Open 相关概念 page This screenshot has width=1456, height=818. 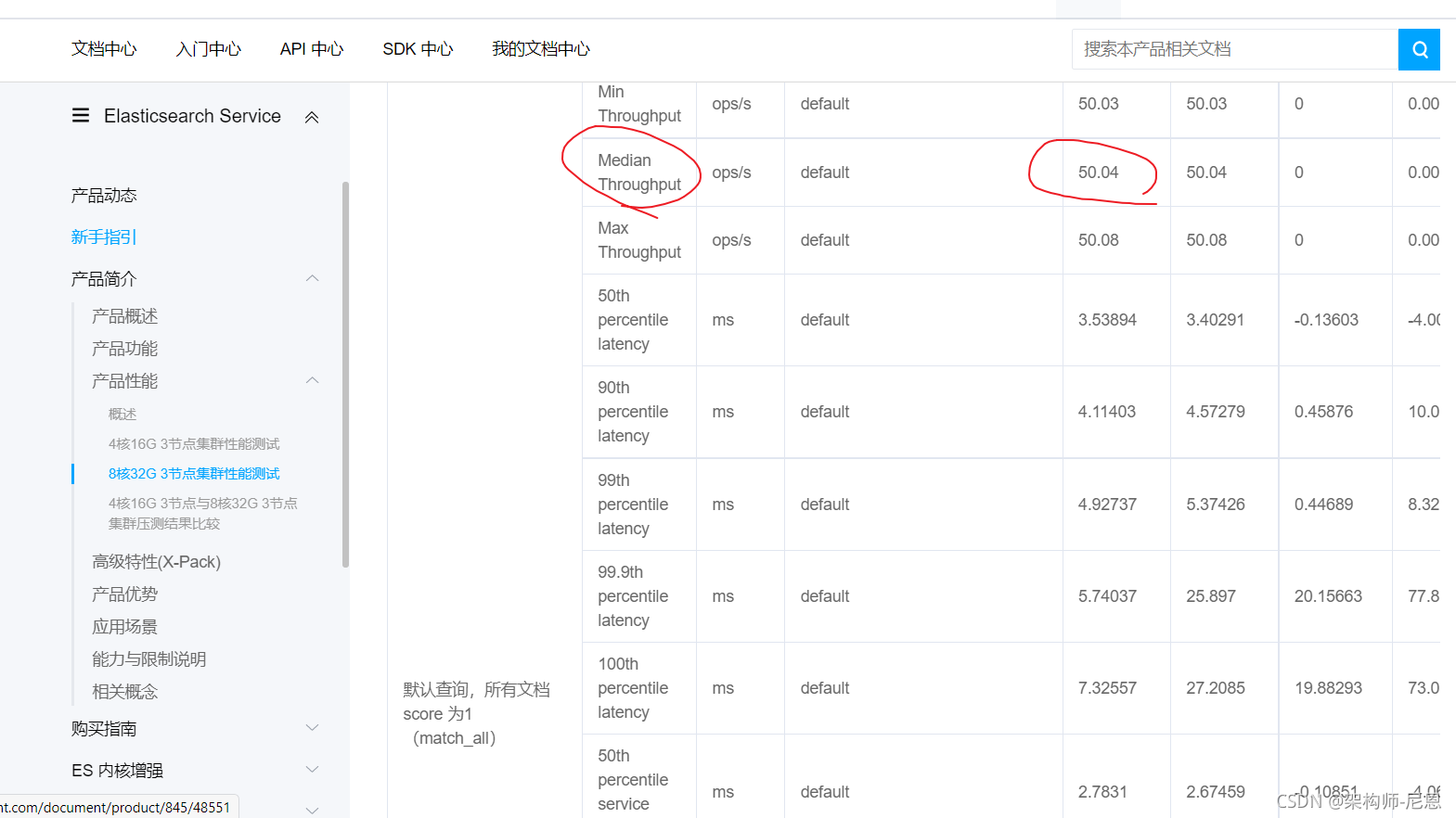tap(125, 692)
